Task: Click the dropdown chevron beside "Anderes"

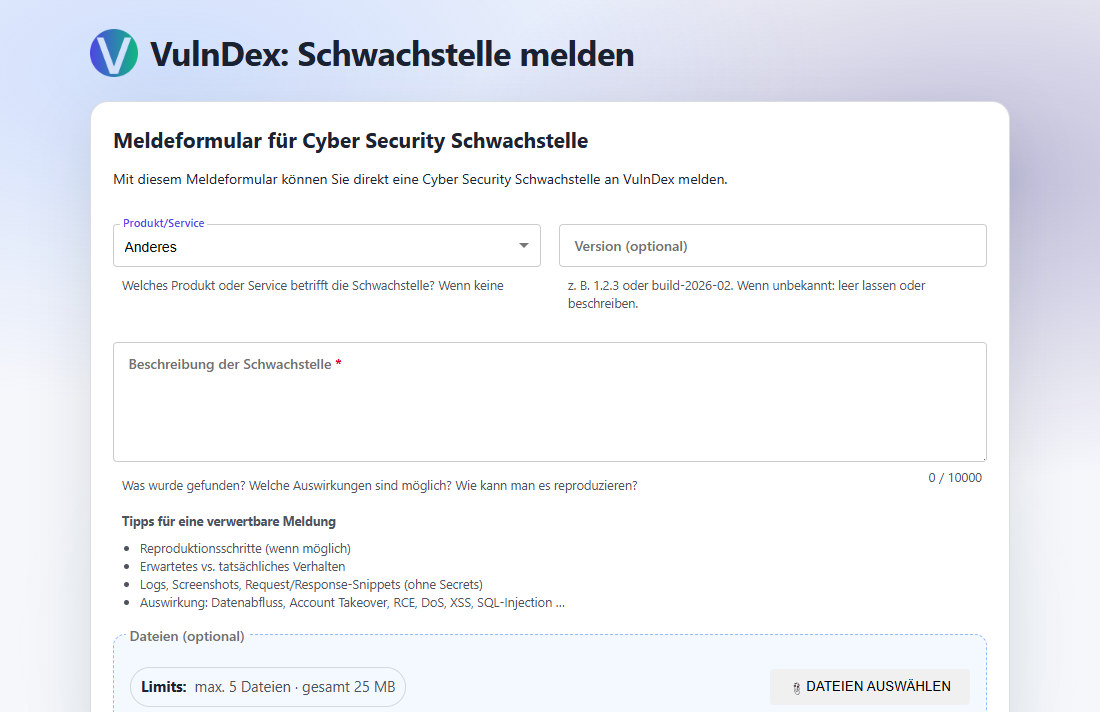Action: tap(522, 245)
